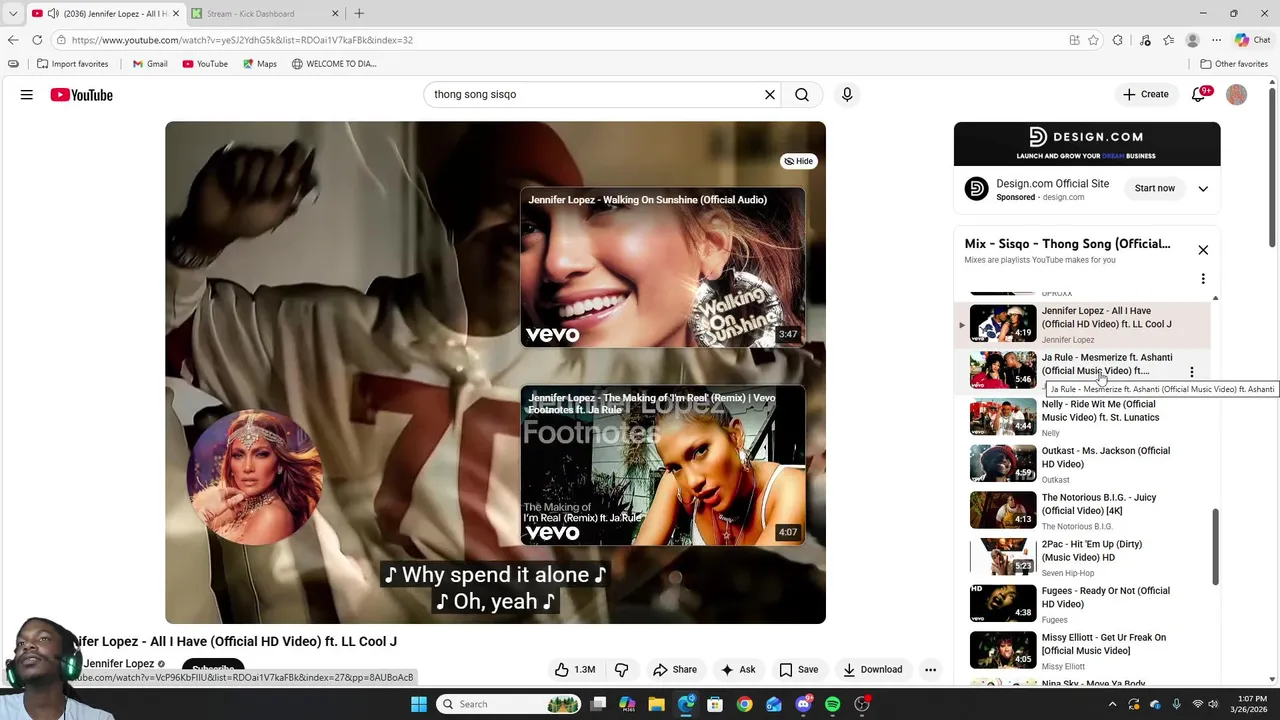Open browser extensions puzzle icon

pyautogui.click(x=1118, y=40)
